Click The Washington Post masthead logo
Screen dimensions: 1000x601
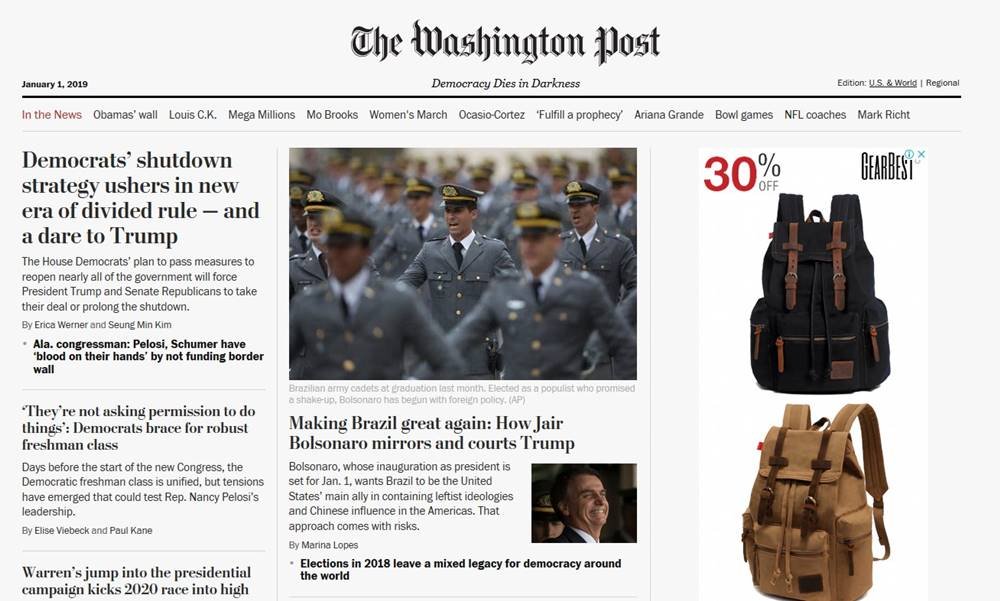point(505,42)
